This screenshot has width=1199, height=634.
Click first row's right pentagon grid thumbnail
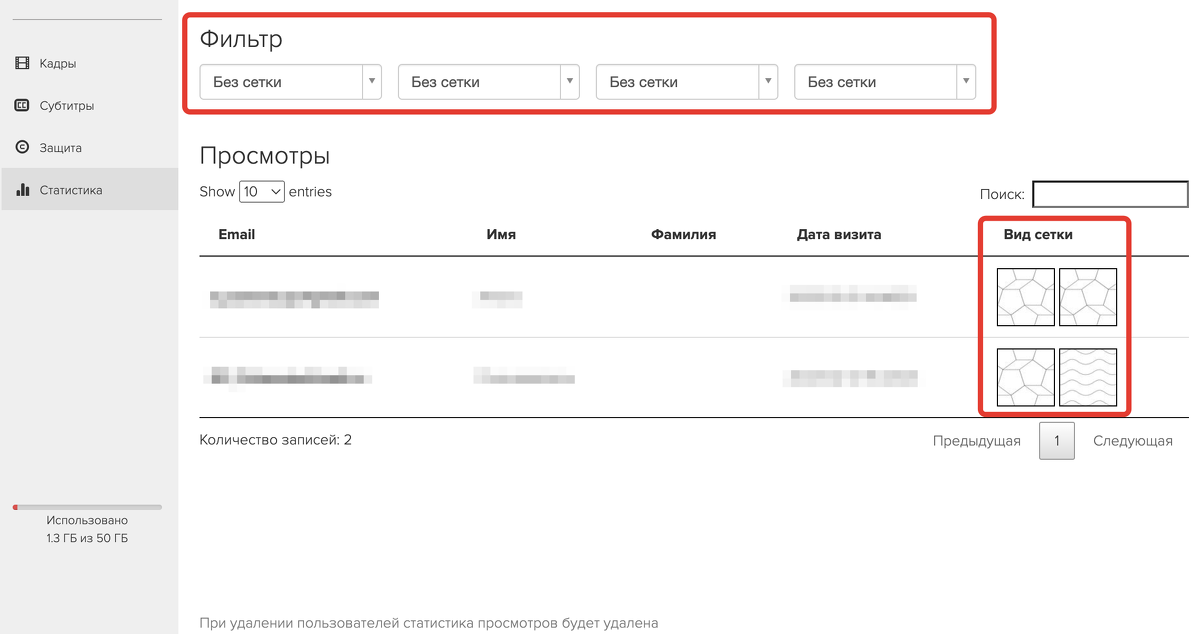coord(1088,297)
